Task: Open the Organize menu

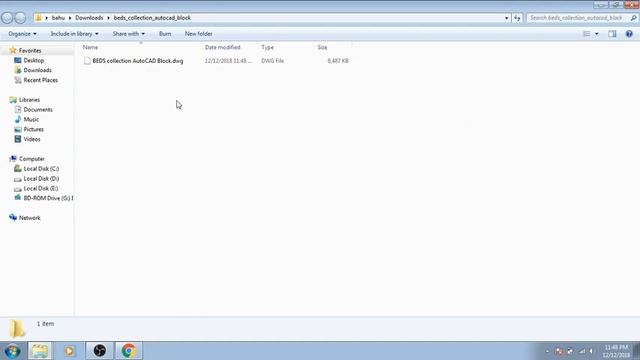Action: tap(22, 34)
